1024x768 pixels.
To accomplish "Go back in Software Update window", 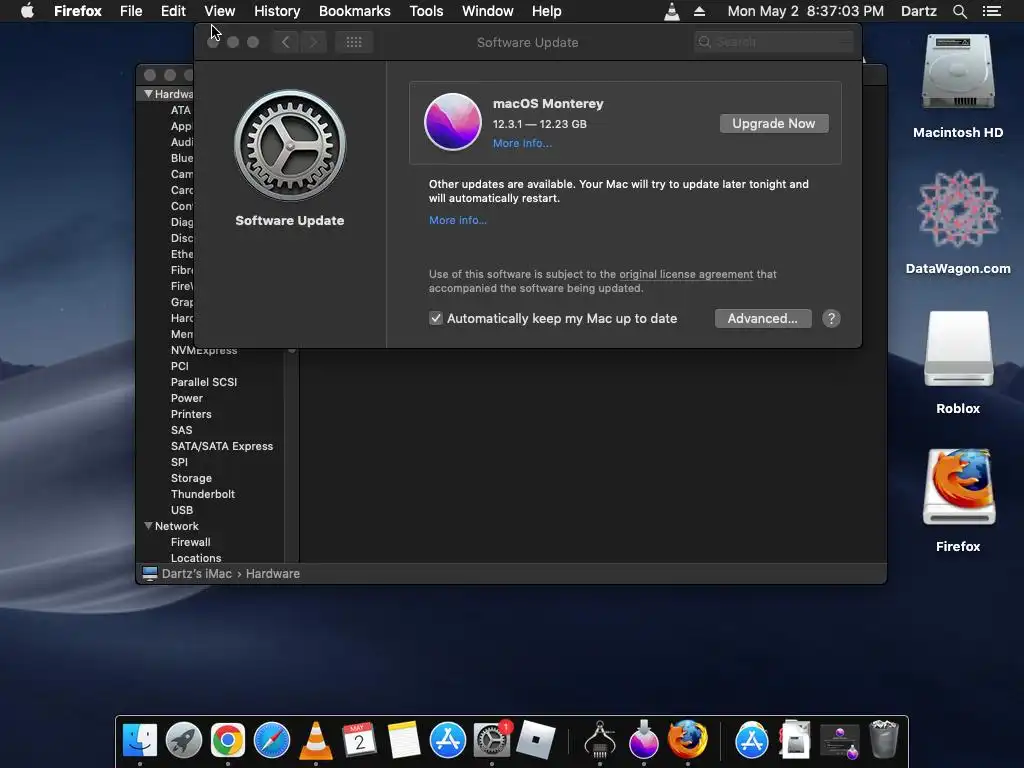I will (x=285, y=42).
